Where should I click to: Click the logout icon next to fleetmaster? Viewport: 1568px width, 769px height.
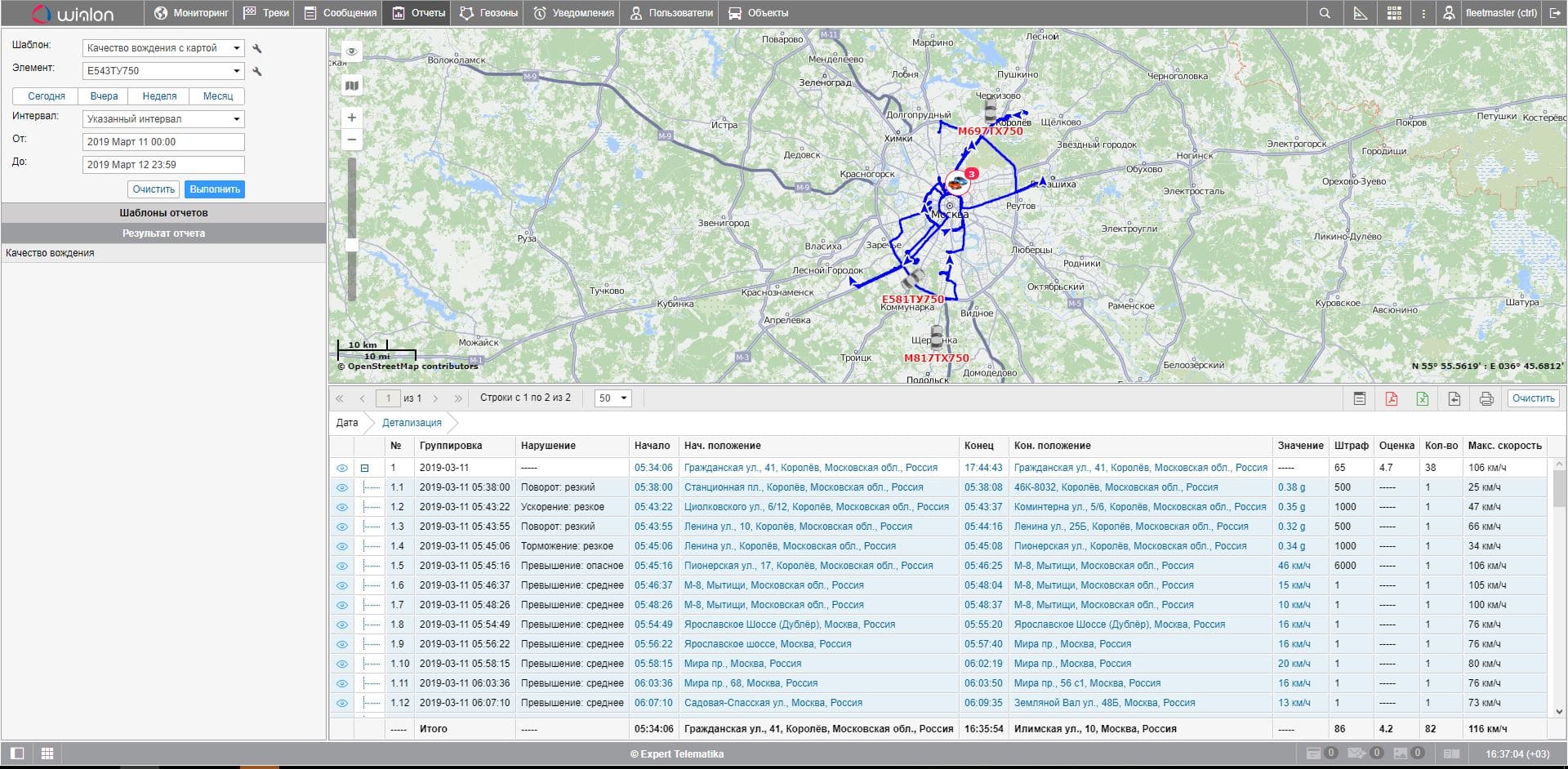click(x=1554, y=13)
